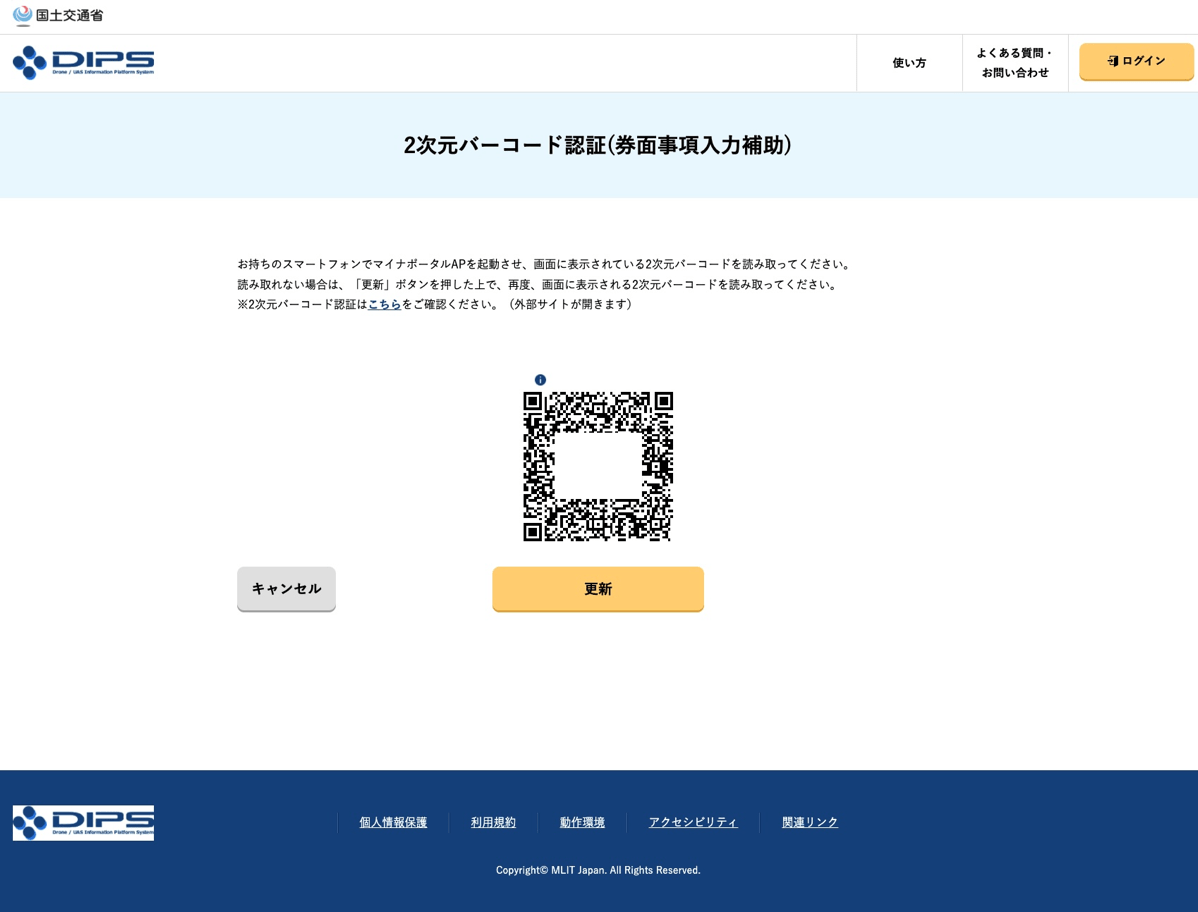Screen dimensions: 1198x912
Task: Click the page heading 2次元バーコード認証(券面事項入力補助)
Action: pos(597,145)
